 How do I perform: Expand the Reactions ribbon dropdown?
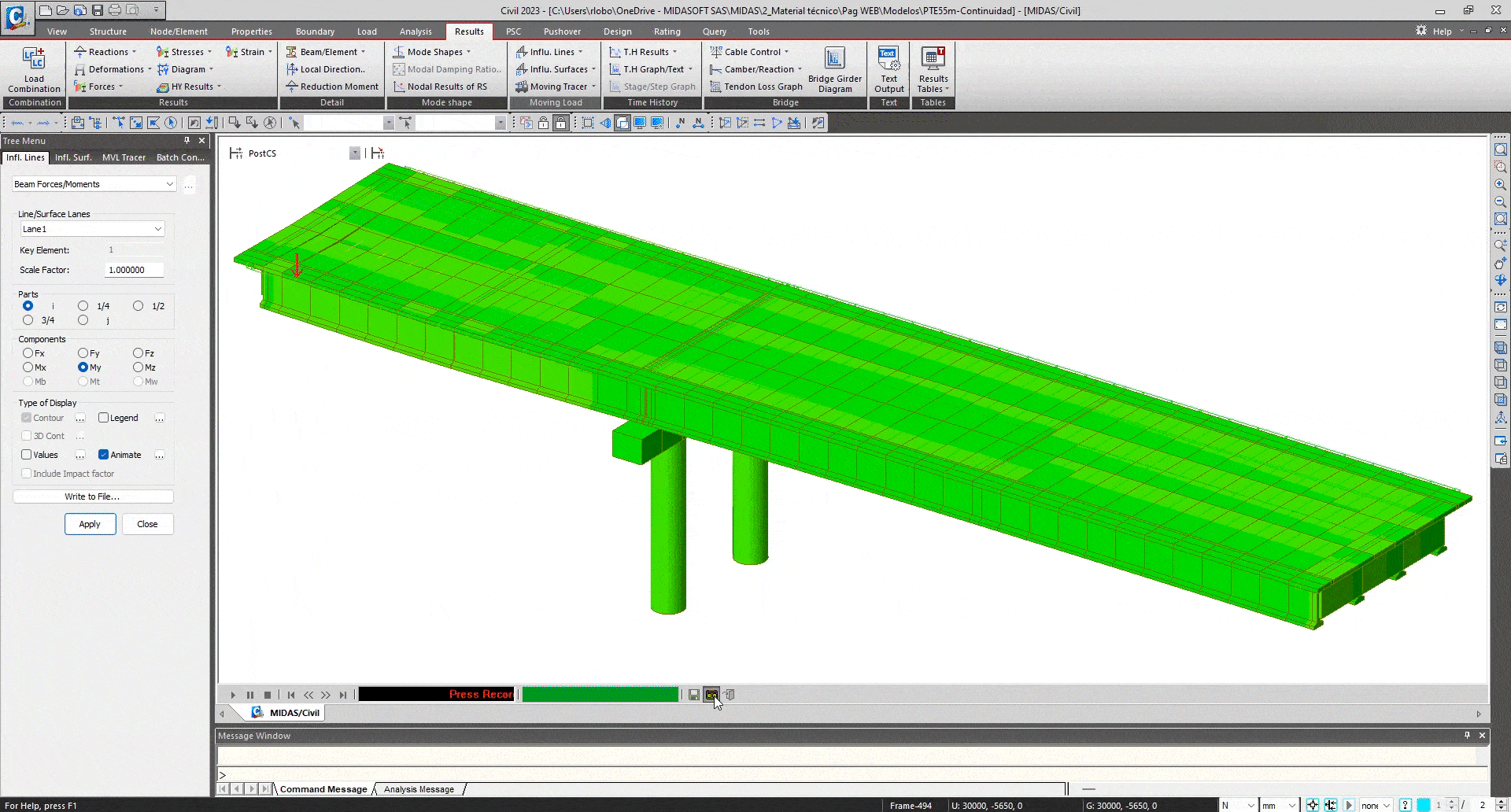(134, 52)
